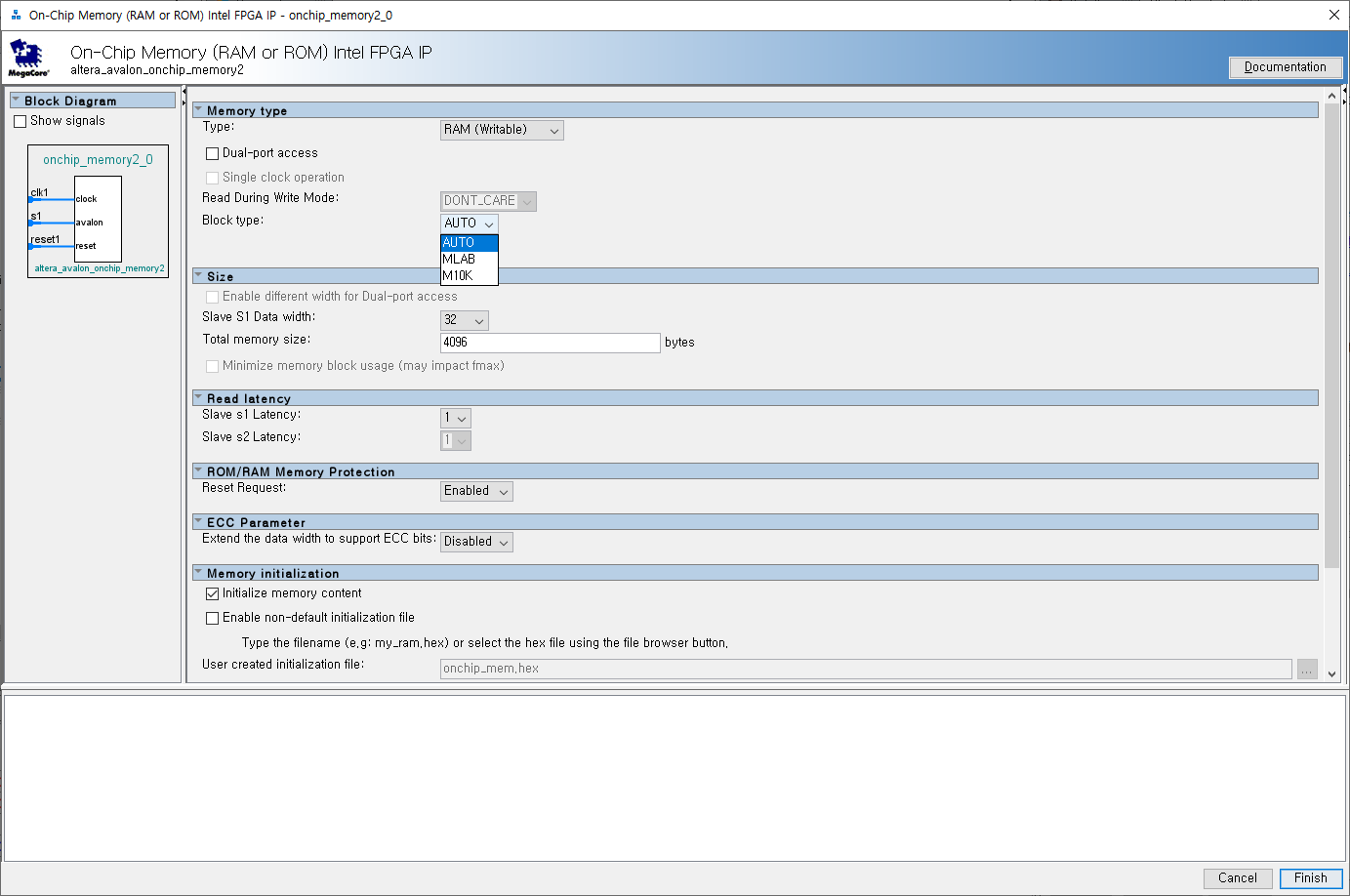Click the scrollbar down arrow
The width and height of the screenshot is (1350, 896).
point(1332,673)
